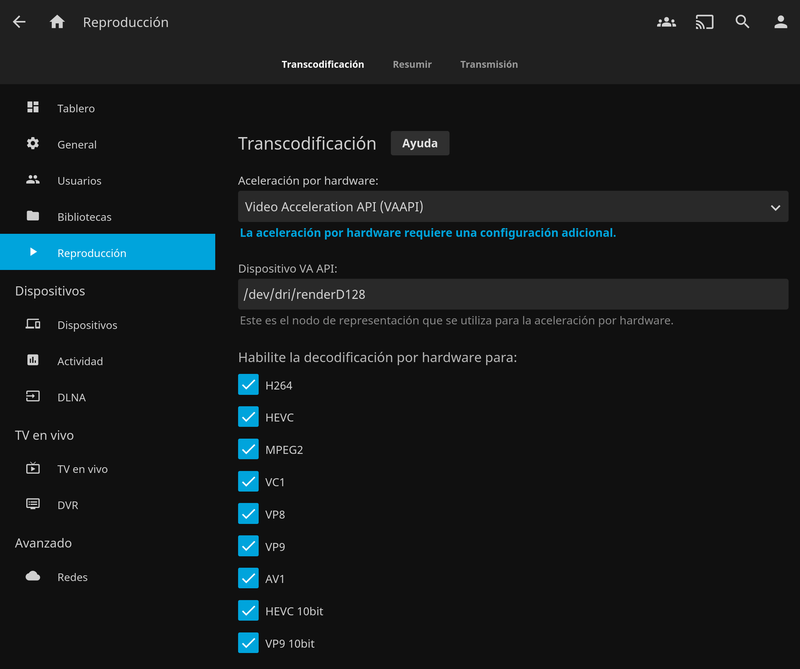Select Reproducción in the sidebar

(108, 252)
